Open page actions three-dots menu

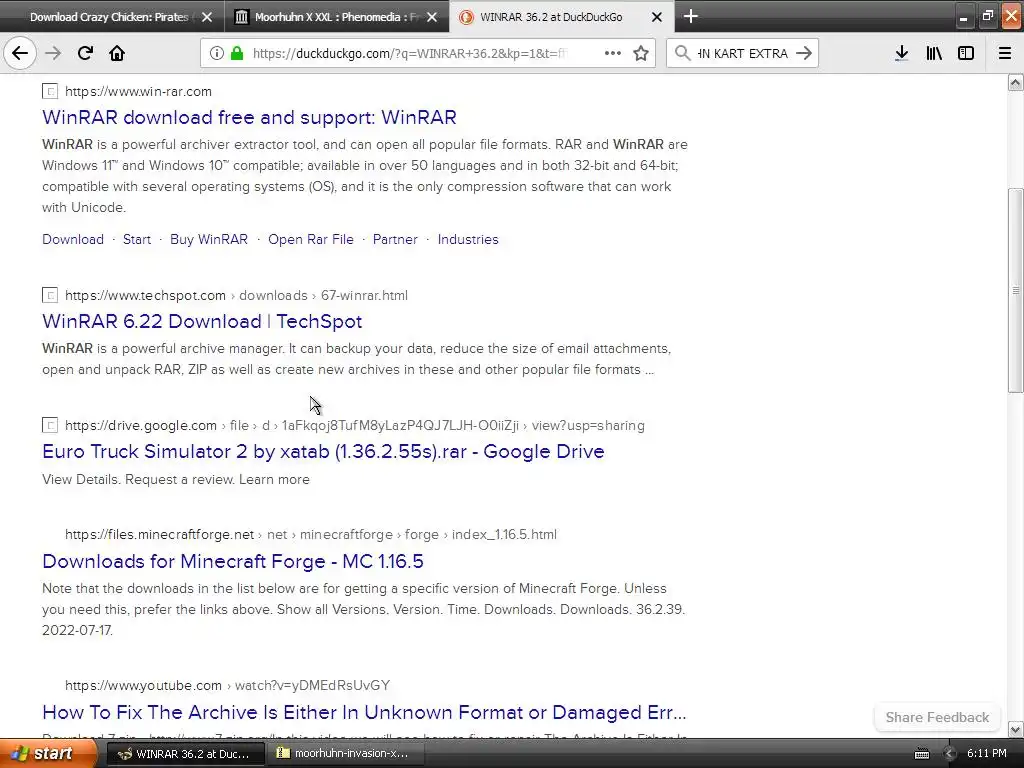pos(613,53)
